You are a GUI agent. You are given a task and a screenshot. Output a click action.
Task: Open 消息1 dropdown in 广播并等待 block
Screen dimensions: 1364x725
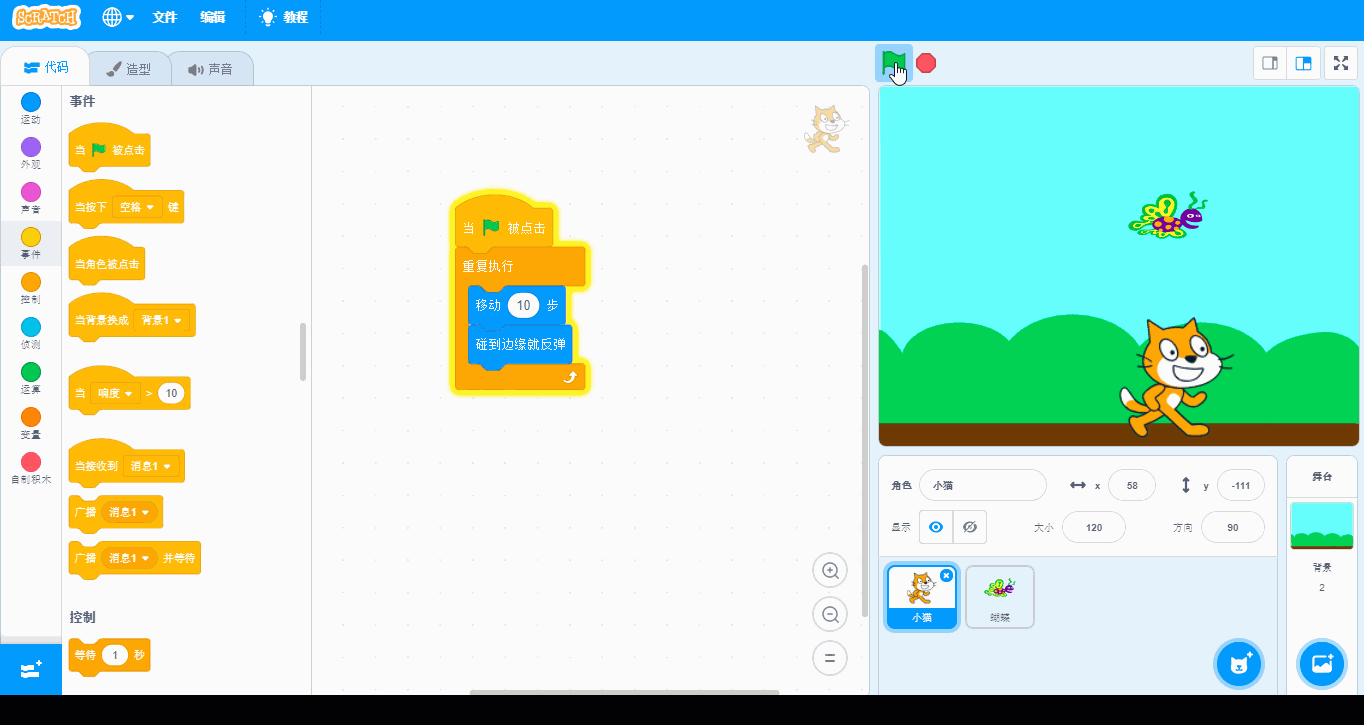(129, 558)
